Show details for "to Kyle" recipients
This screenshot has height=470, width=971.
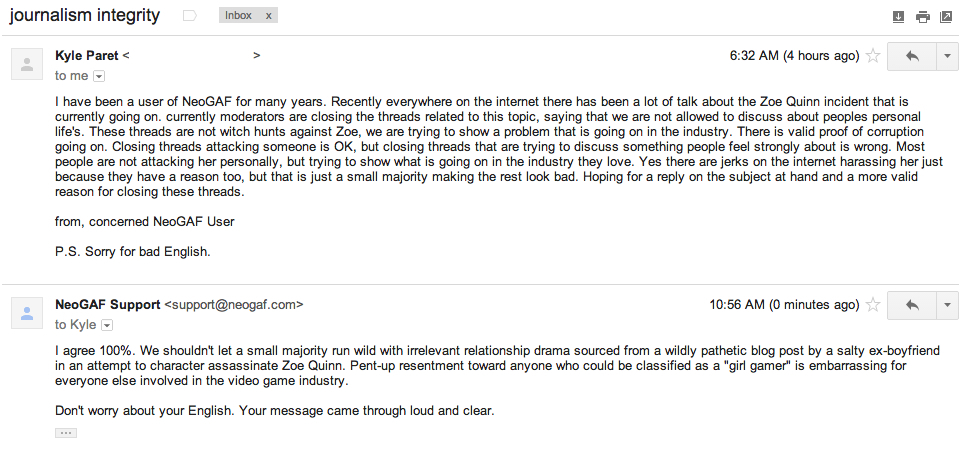(107, 325)
